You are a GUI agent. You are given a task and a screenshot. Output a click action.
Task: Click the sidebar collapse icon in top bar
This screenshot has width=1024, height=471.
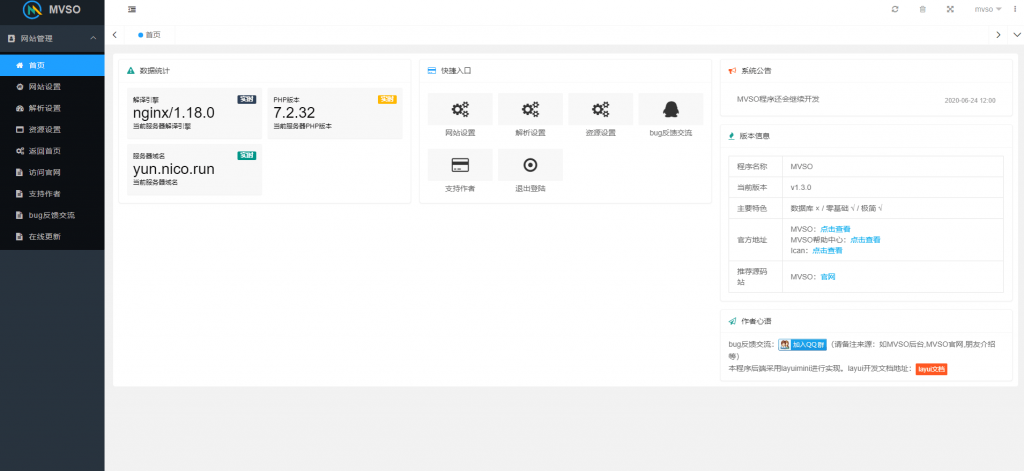click(133, 9)
